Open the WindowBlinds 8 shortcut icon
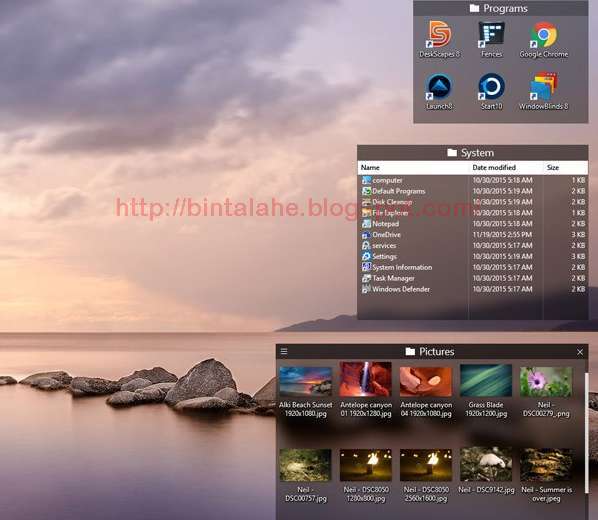Screen dimensions: 598x520 tap(544, 87)
